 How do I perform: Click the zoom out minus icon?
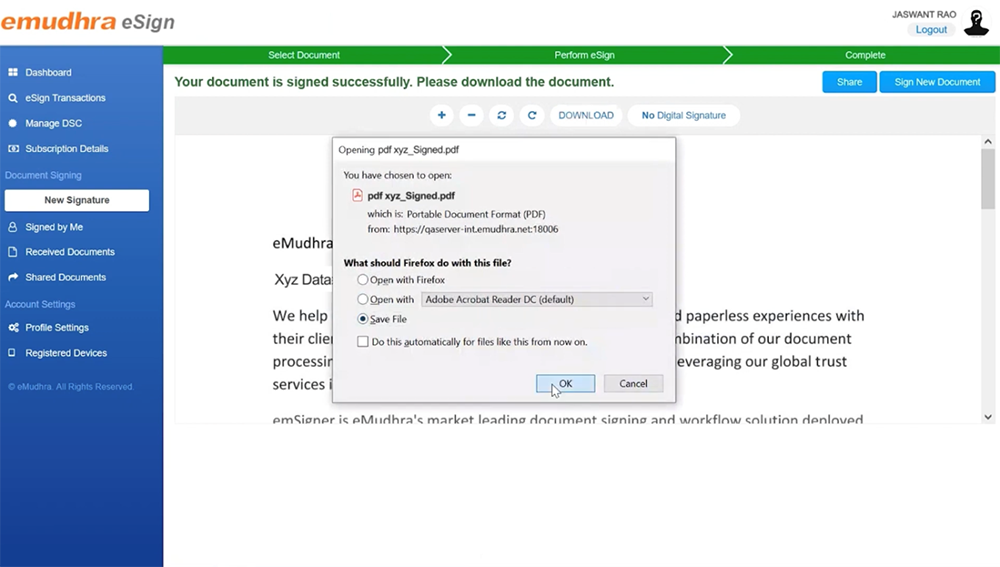(471, 115)
